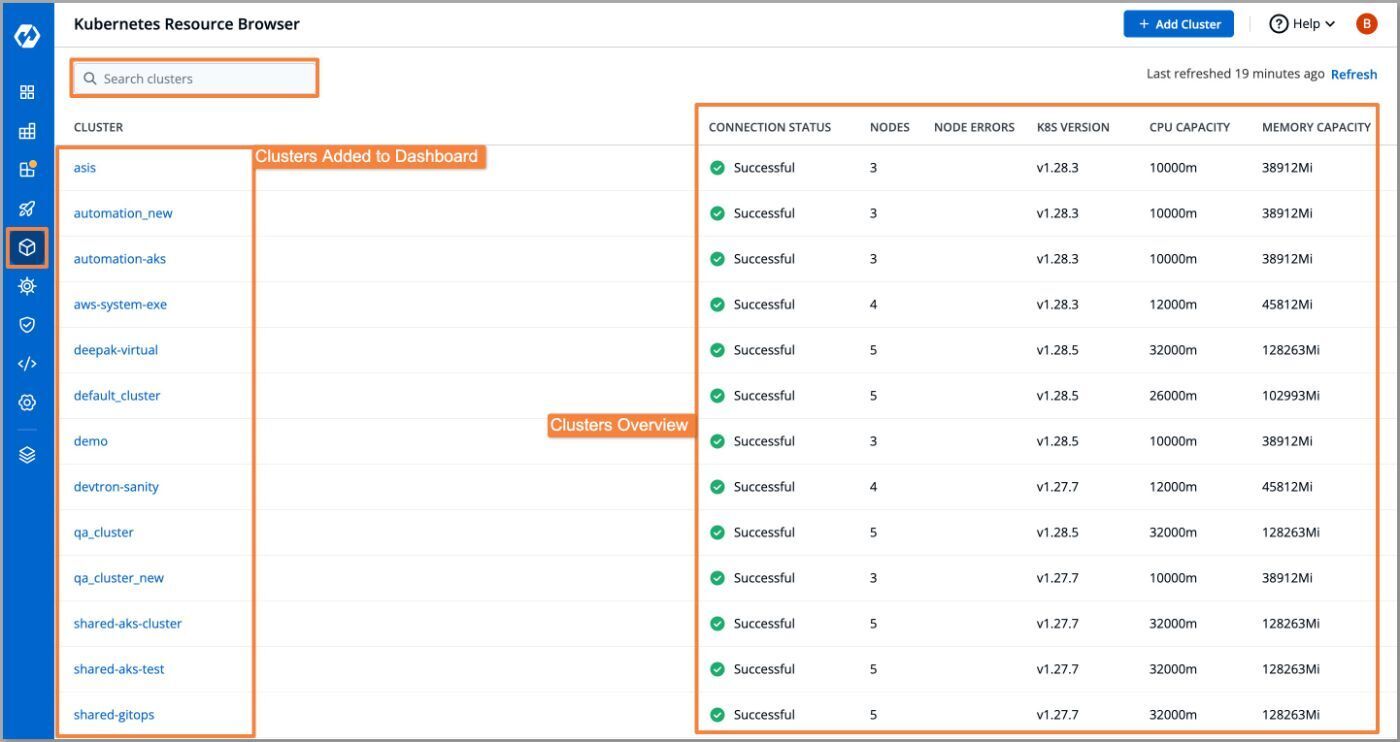Click the rocket deployment icon in sidebar
This screenshot has width=1400, height=742.
27,207
